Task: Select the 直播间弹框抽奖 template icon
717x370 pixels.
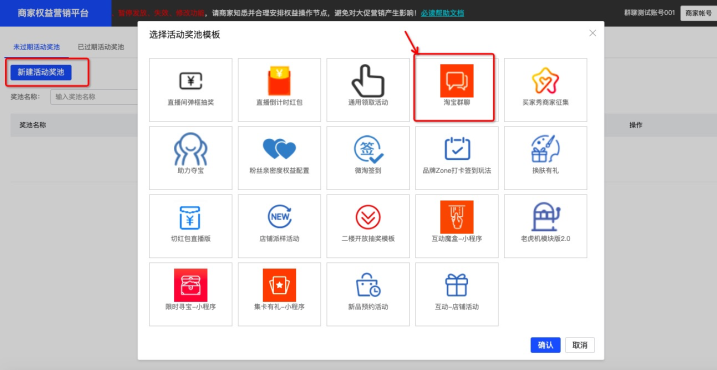Action: 191,81
